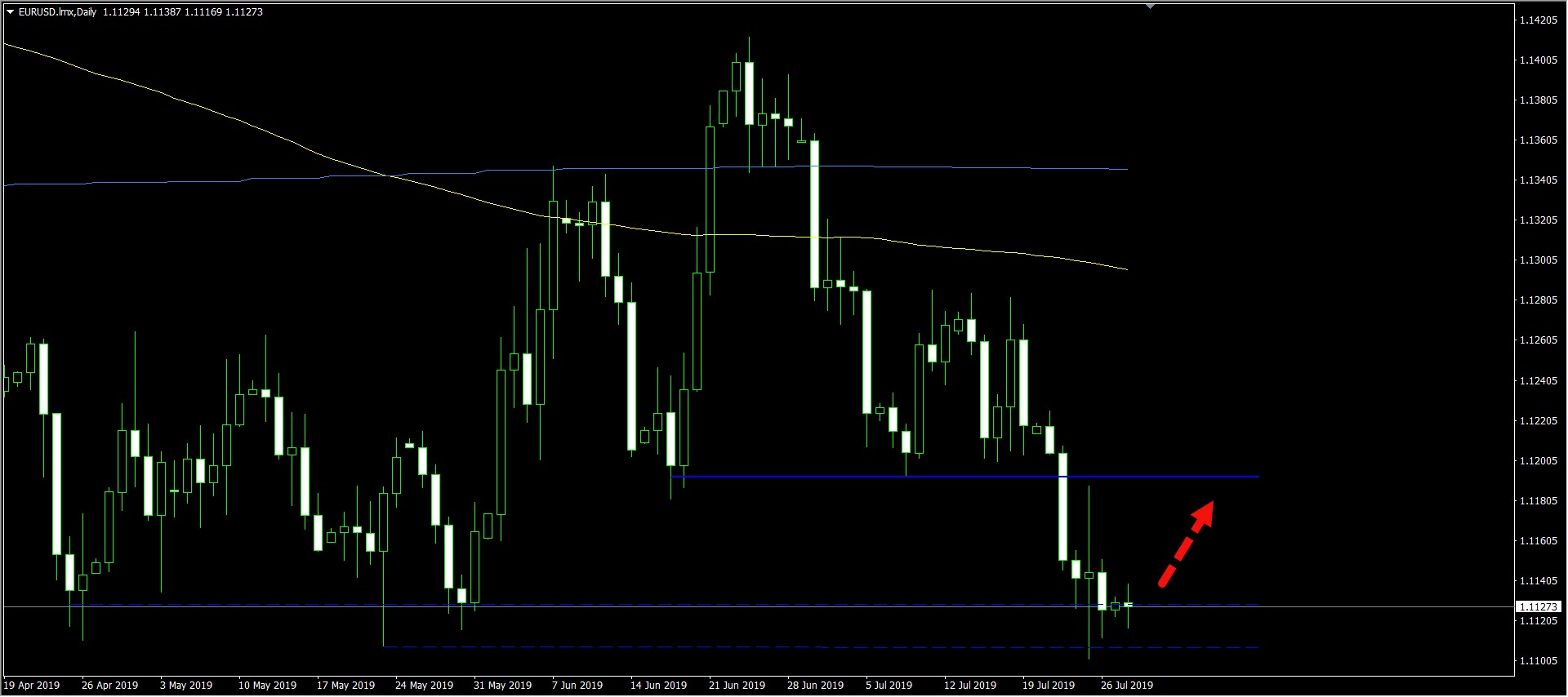Click the 1.11387 high value in chart header
This screenshot has width=1568, height=697.
pos(162,12)
